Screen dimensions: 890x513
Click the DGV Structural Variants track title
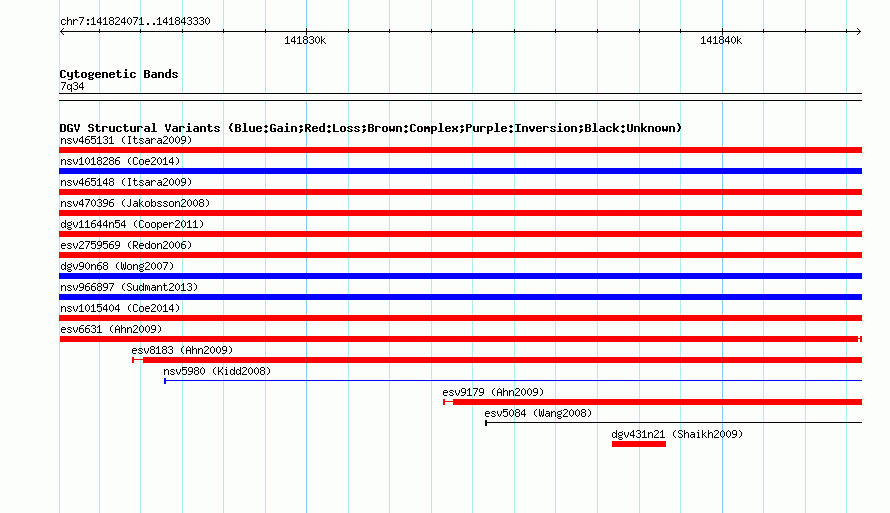pyautogui.click(x=371, y=128)
